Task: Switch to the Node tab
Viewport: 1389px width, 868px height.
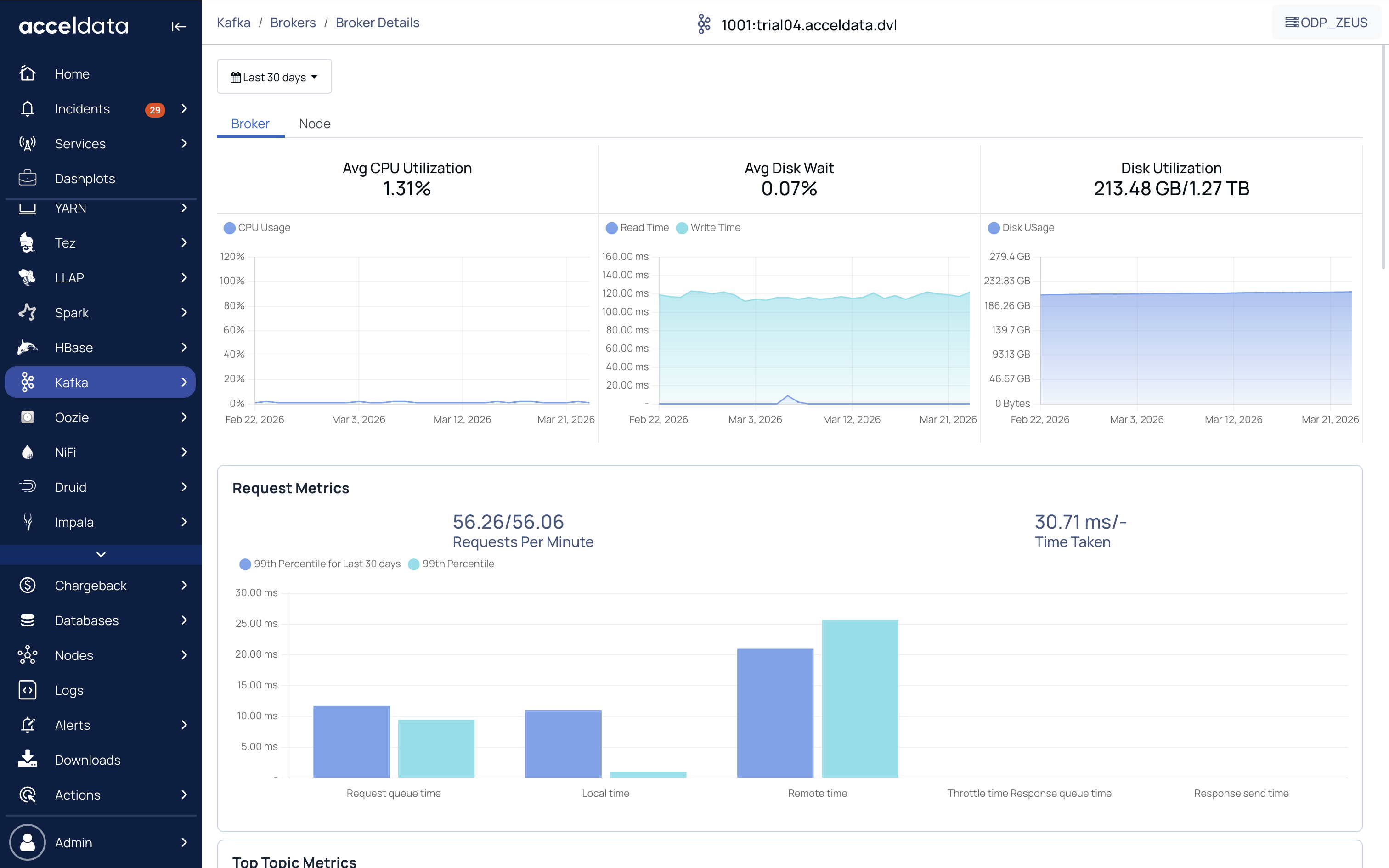Action: click(315, 124)
